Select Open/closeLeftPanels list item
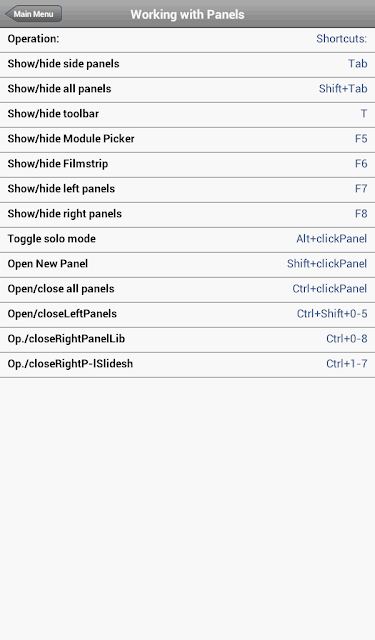 tap(187, 314)
